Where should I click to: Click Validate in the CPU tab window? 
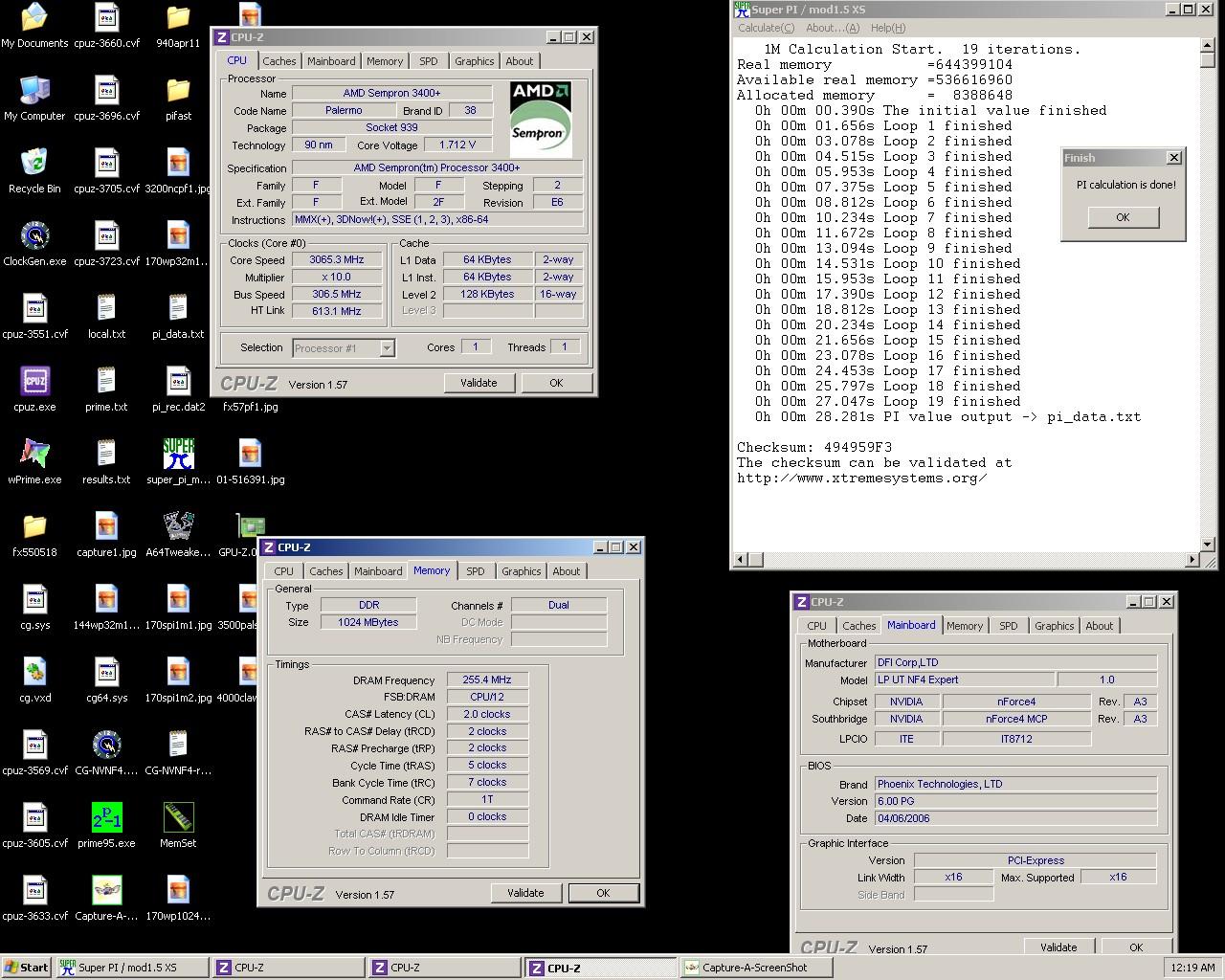[479, 383]
